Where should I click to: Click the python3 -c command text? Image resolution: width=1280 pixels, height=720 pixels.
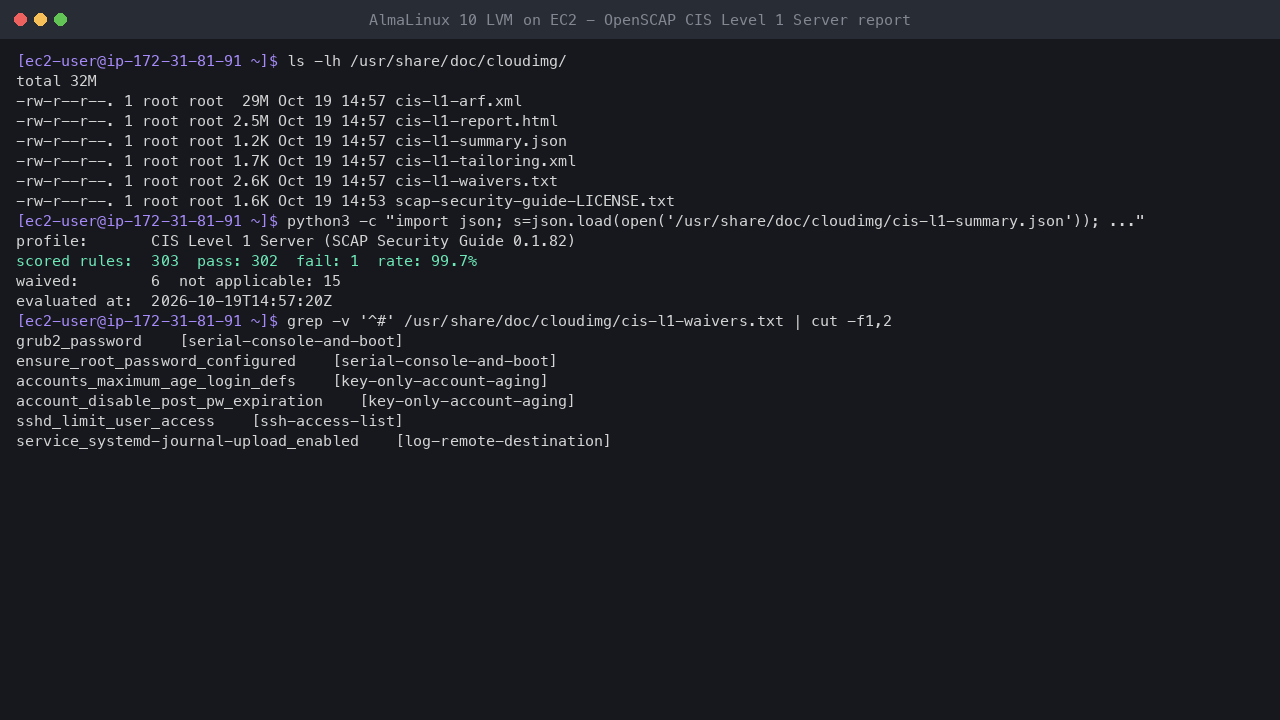pos(716,221)
